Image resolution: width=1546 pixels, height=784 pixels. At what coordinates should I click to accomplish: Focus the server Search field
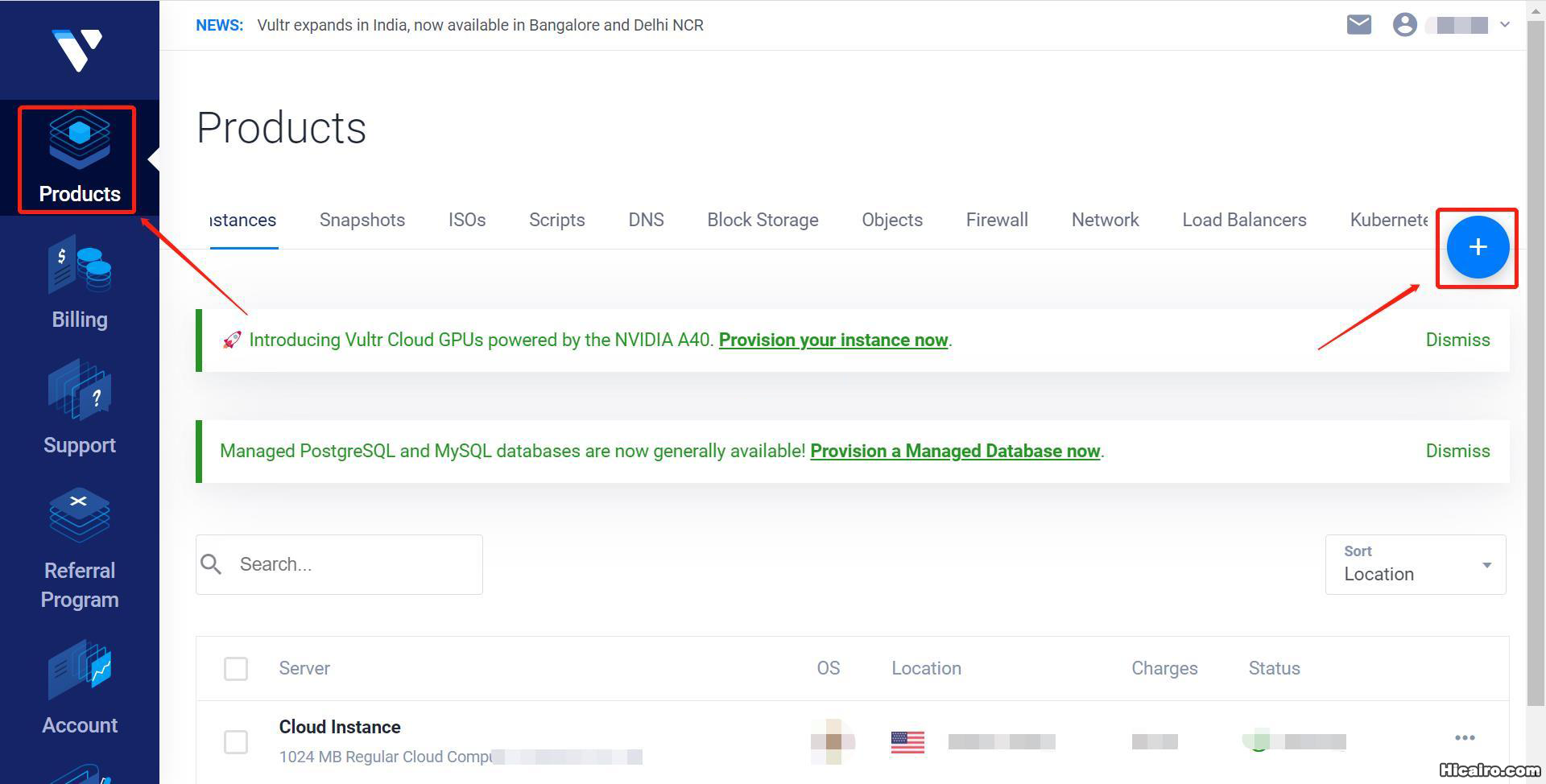point(354,565)
